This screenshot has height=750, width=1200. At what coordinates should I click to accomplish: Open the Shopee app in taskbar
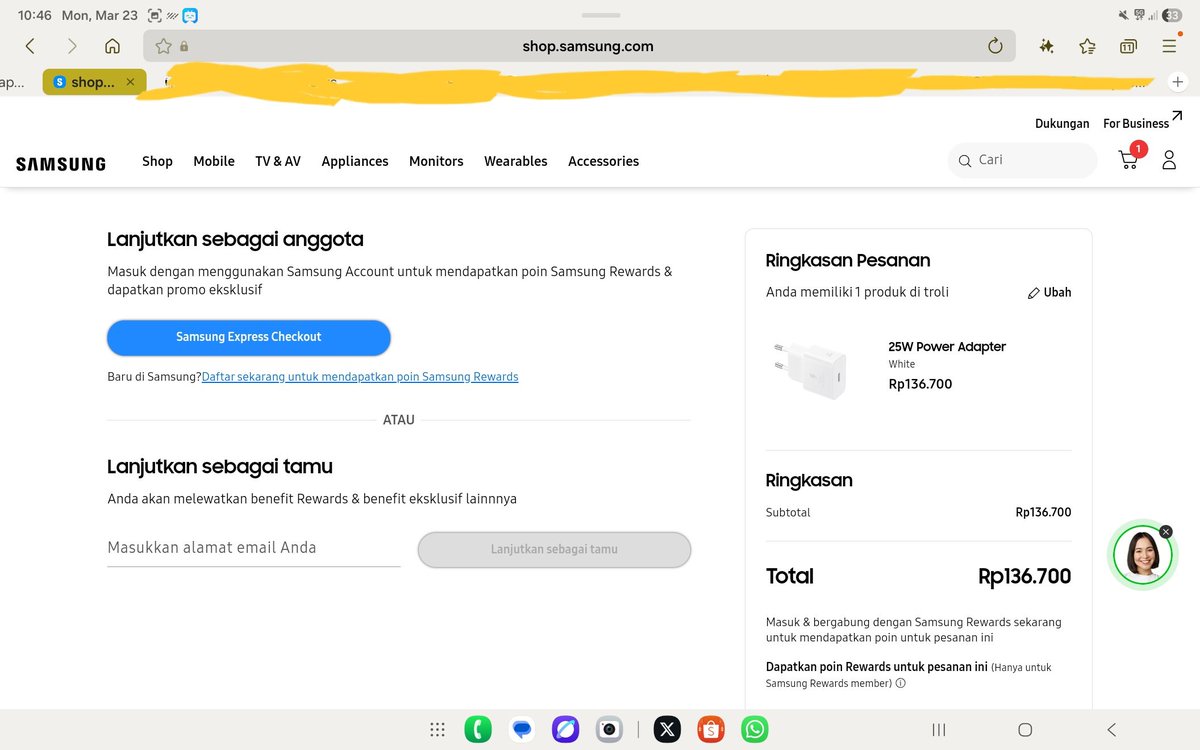711,730
